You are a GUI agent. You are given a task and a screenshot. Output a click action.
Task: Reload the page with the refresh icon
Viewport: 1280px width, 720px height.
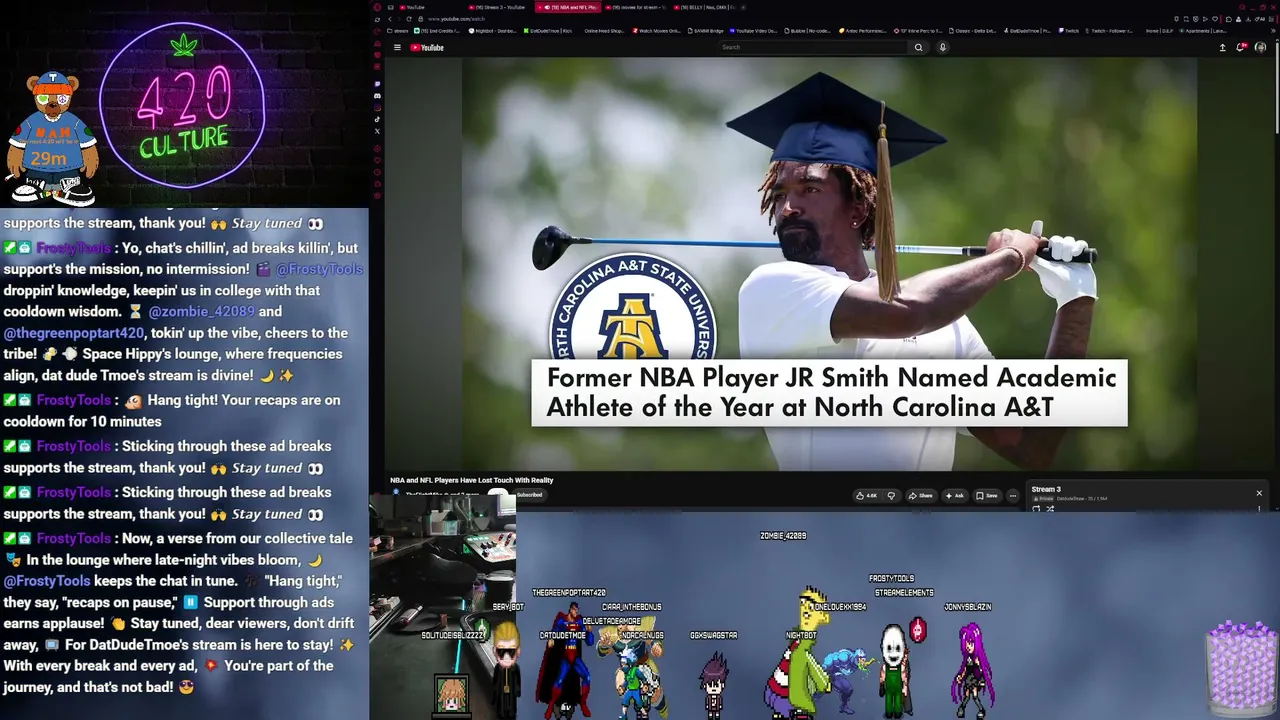(x=408, y=19)
